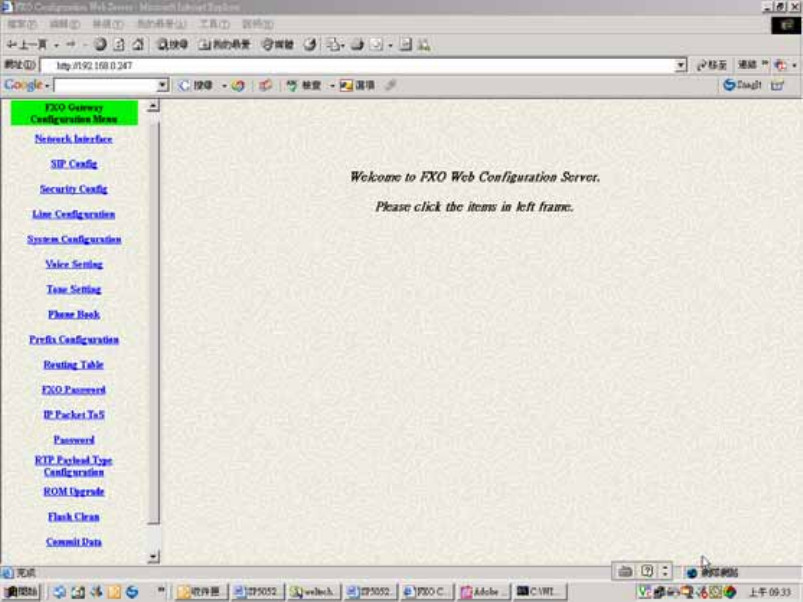Switch to the weltech taskbar window
This screenshot has height=602, width=803.
[x=314, y=592]
